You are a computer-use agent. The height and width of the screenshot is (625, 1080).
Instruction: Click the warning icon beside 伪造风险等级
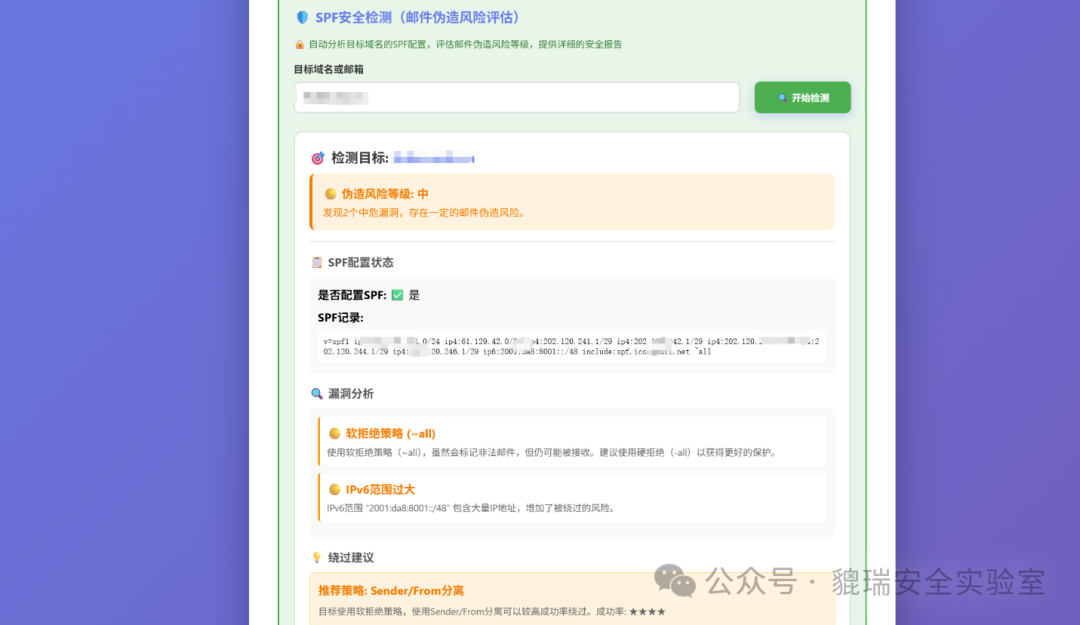coord(332,193)
